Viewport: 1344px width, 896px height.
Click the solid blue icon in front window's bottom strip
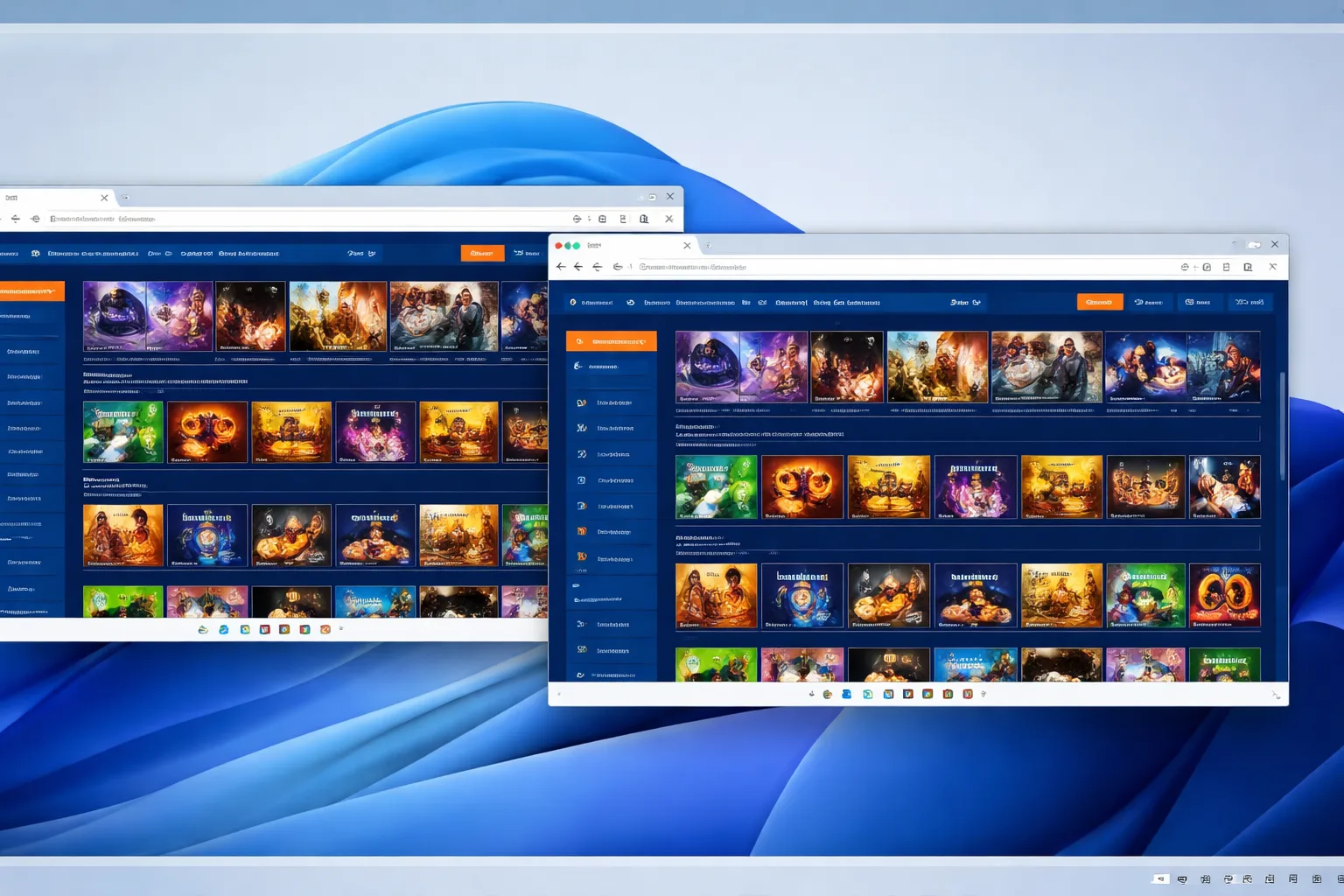tap(846, 694)
